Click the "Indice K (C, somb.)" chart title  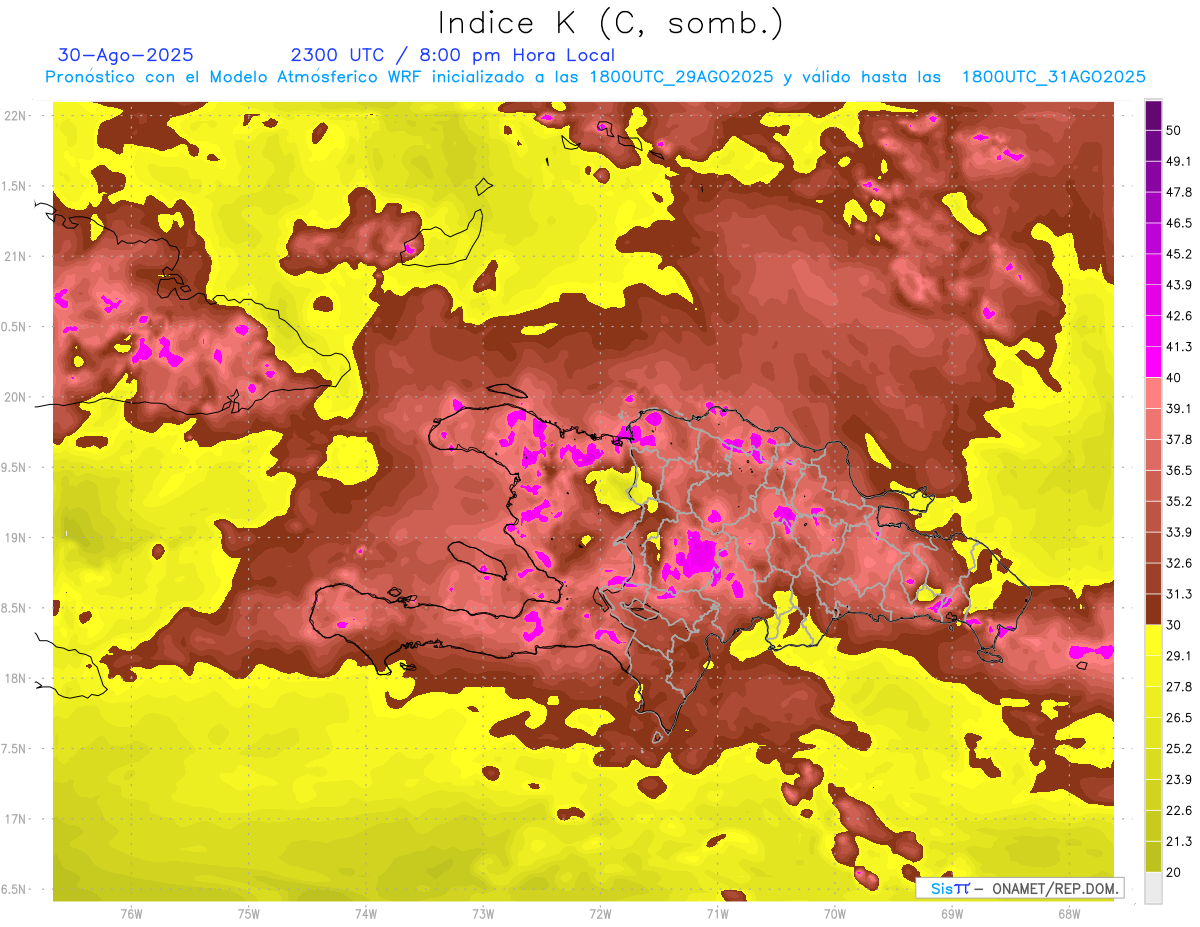[610, 22]
